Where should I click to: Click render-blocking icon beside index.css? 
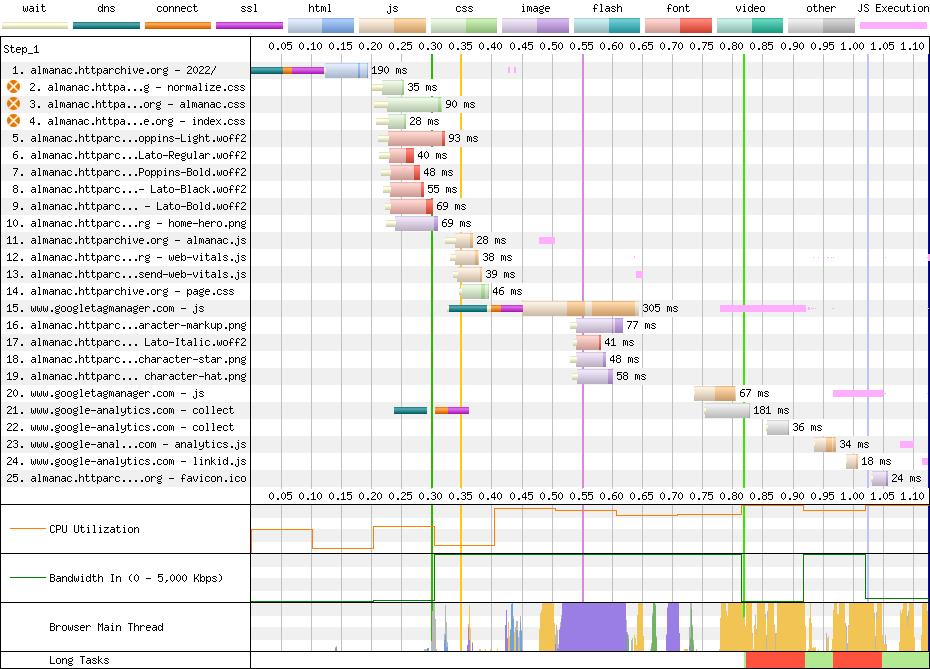(x=13, y=121)
